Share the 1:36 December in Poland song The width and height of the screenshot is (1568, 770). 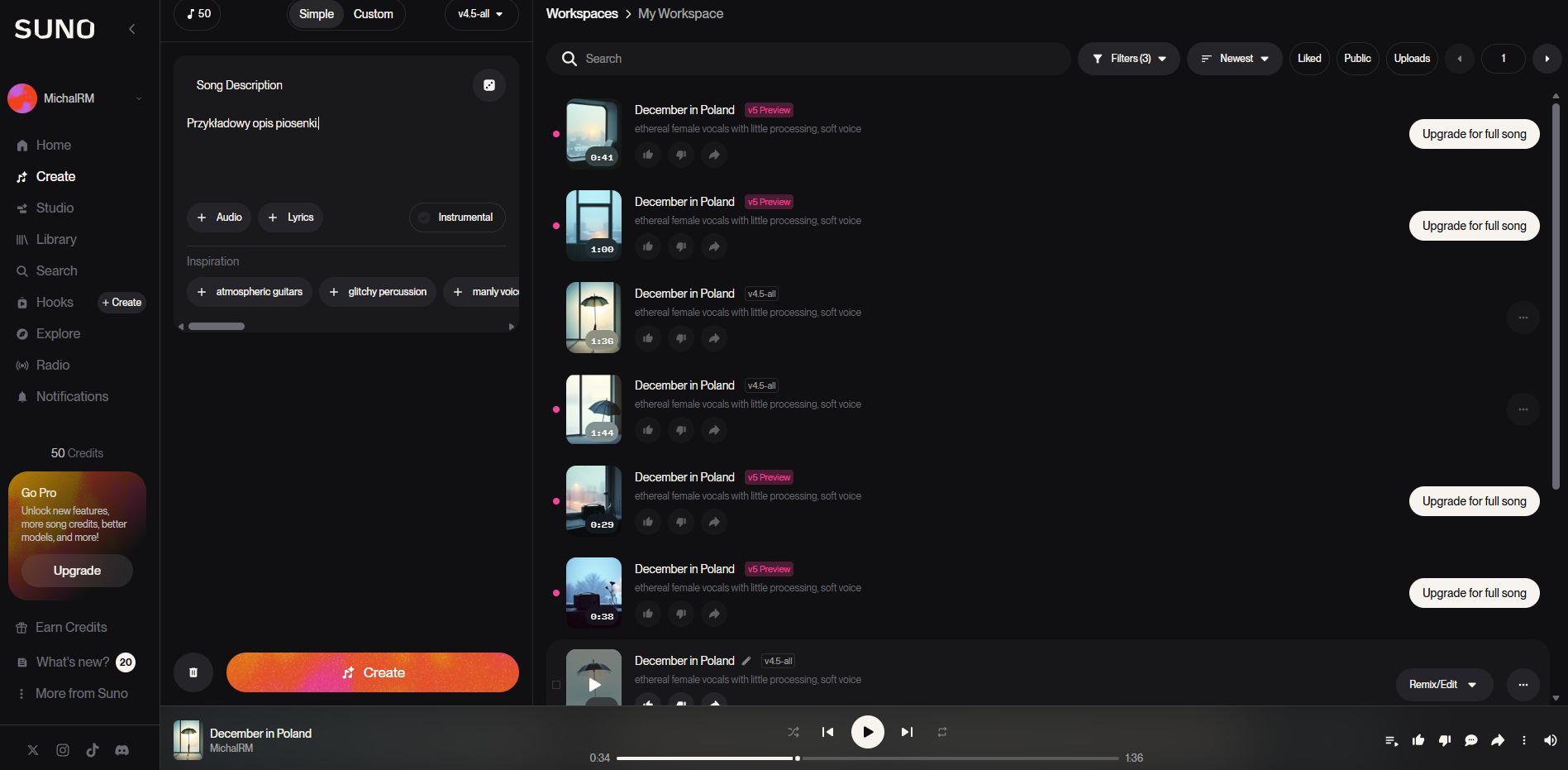(714, 338)
